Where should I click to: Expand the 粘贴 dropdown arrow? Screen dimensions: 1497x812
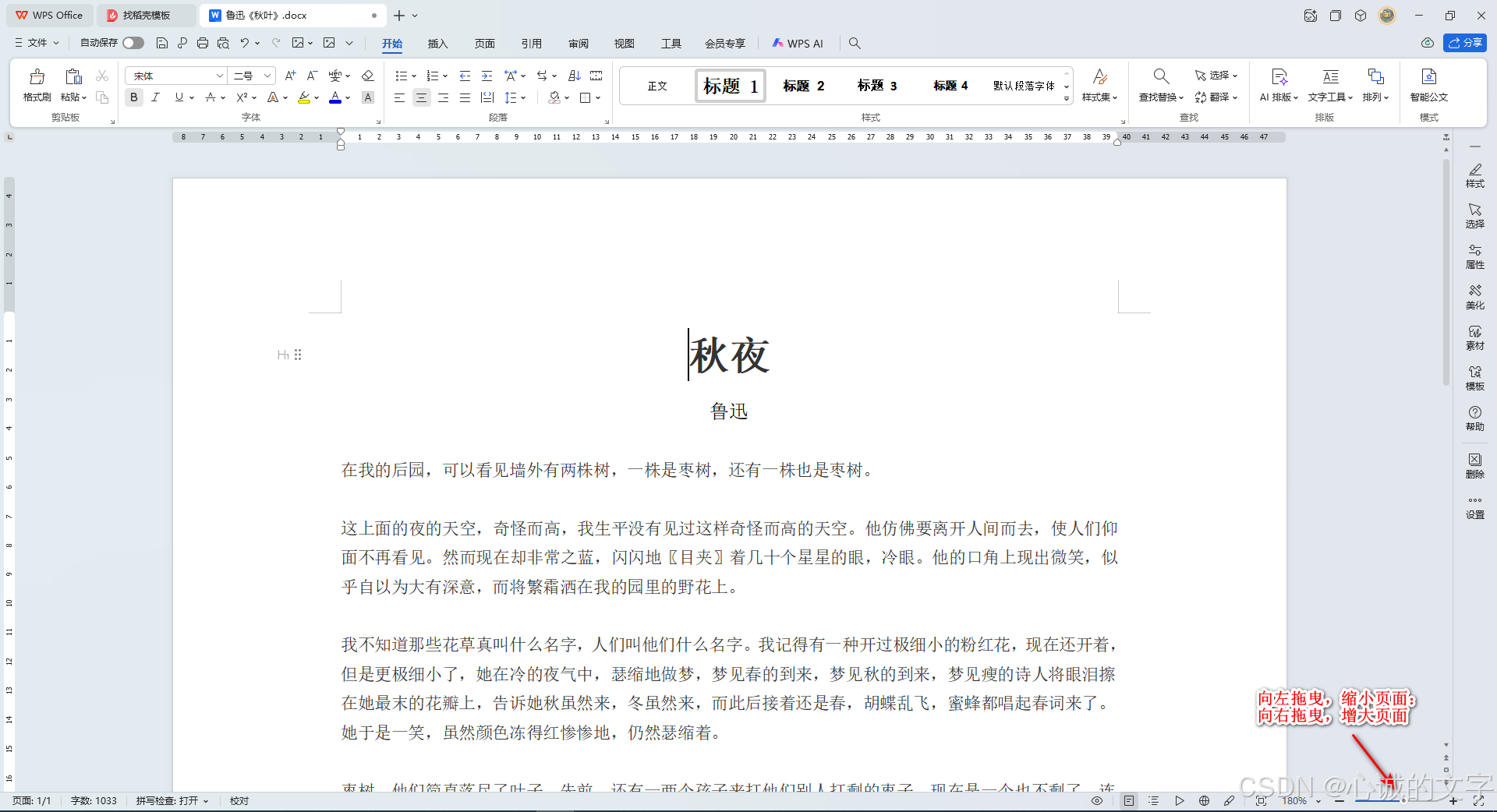click(84, 98)
